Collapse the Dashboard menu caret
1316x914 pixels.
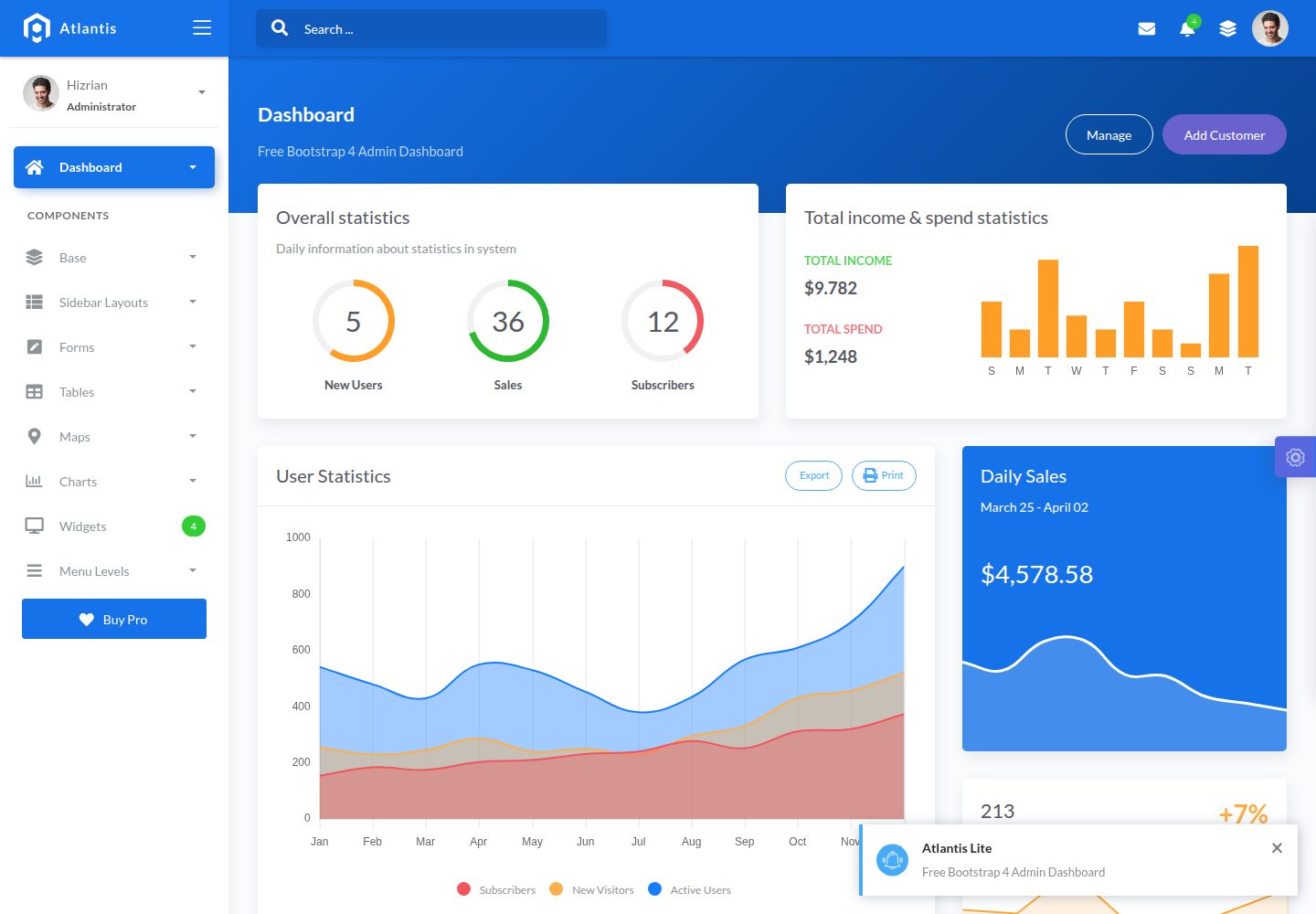tap(193, 167)
